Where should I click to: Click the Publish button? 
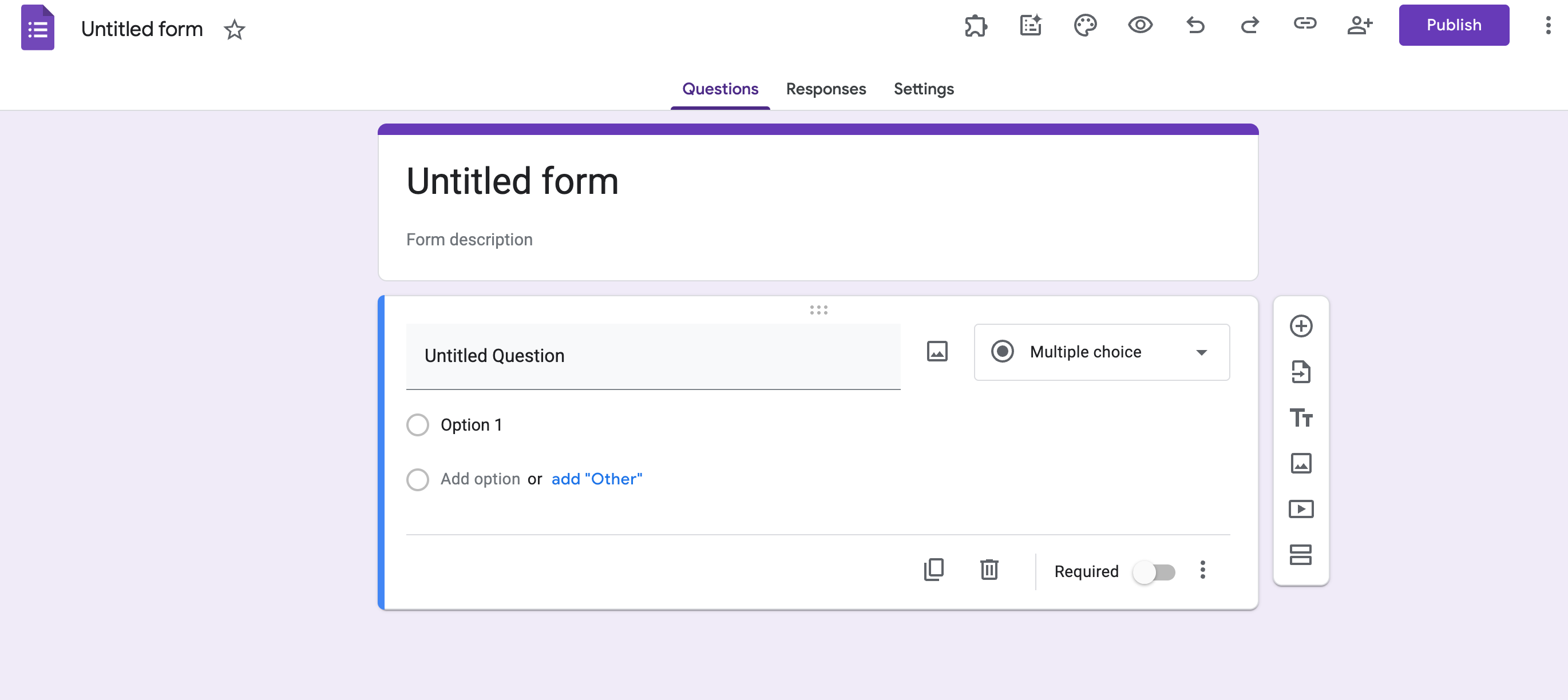point(1453,26)
